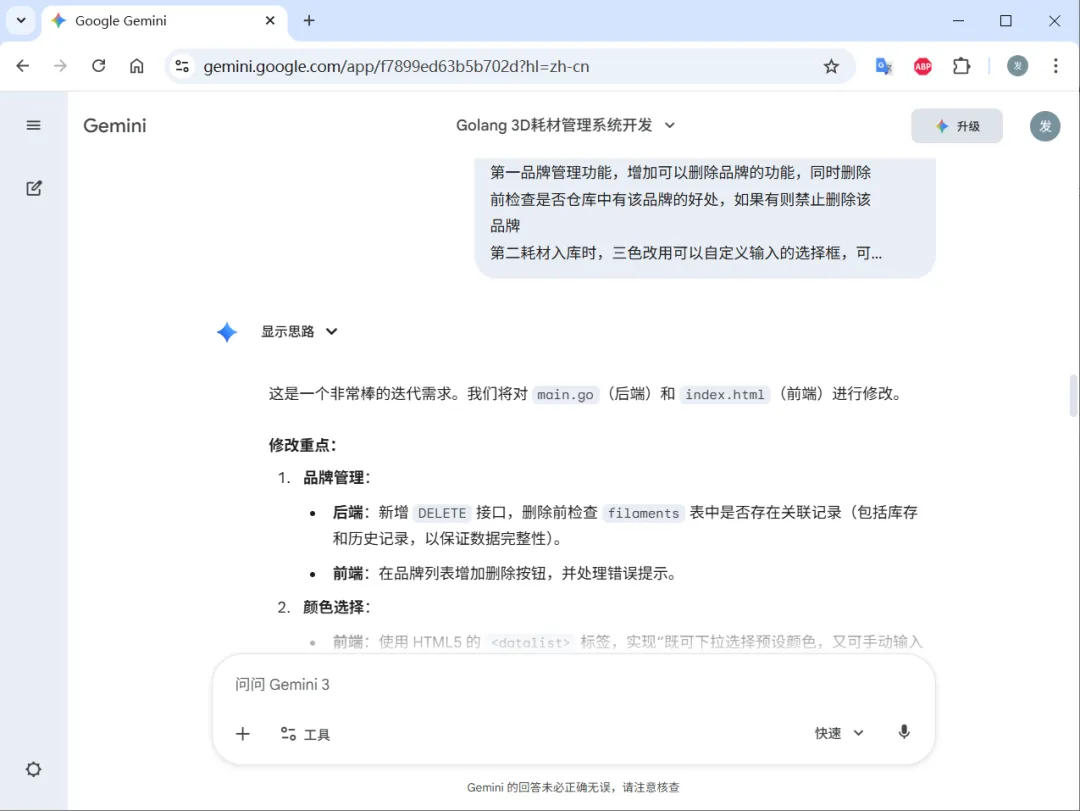The height and width of the screenshot is (811, 1080).
Task: Bookmark this page with star icon
Action: pos(831,66)
